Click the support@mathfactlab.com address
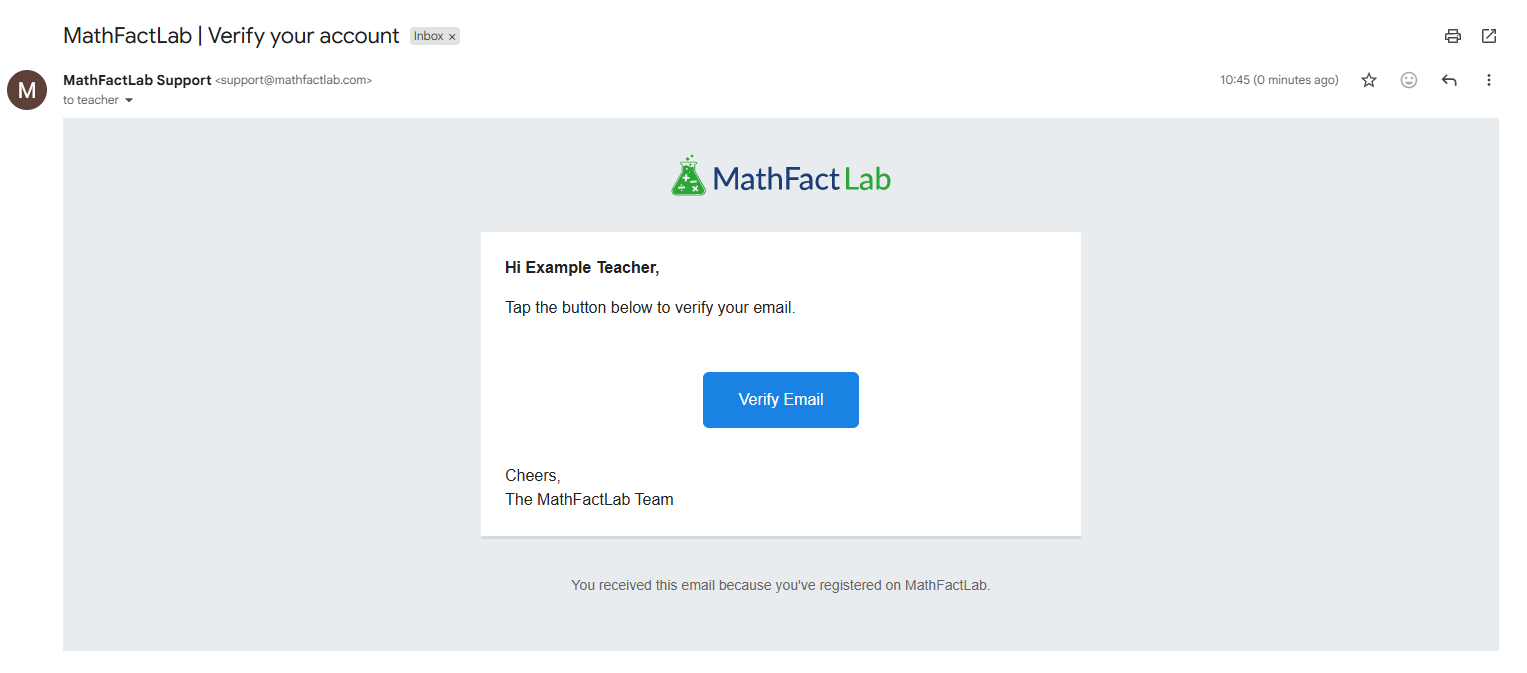The height and width of the screenshot is (673, 1527). [x=294, y=80]
